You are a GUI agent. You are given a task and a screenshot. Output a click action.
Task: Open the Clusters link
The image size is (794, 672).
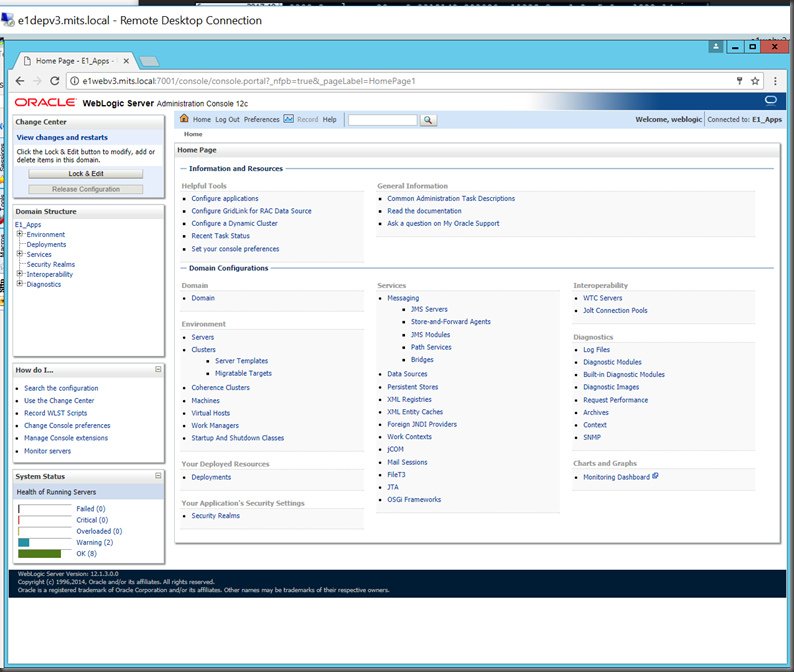pyautogui.click(x=203, y=349)
